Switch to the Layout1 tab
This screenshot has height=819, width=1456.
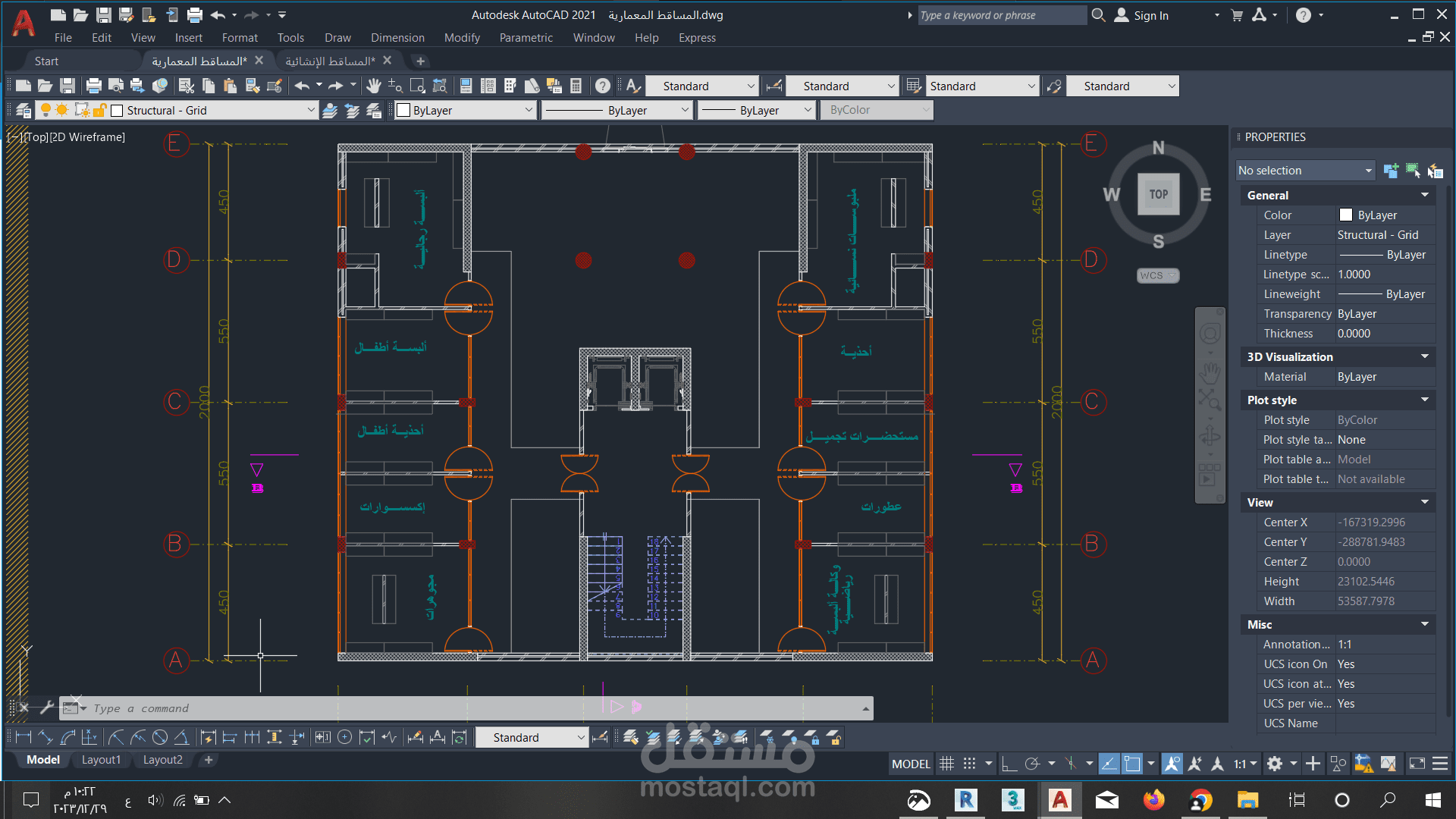point(101,760)
